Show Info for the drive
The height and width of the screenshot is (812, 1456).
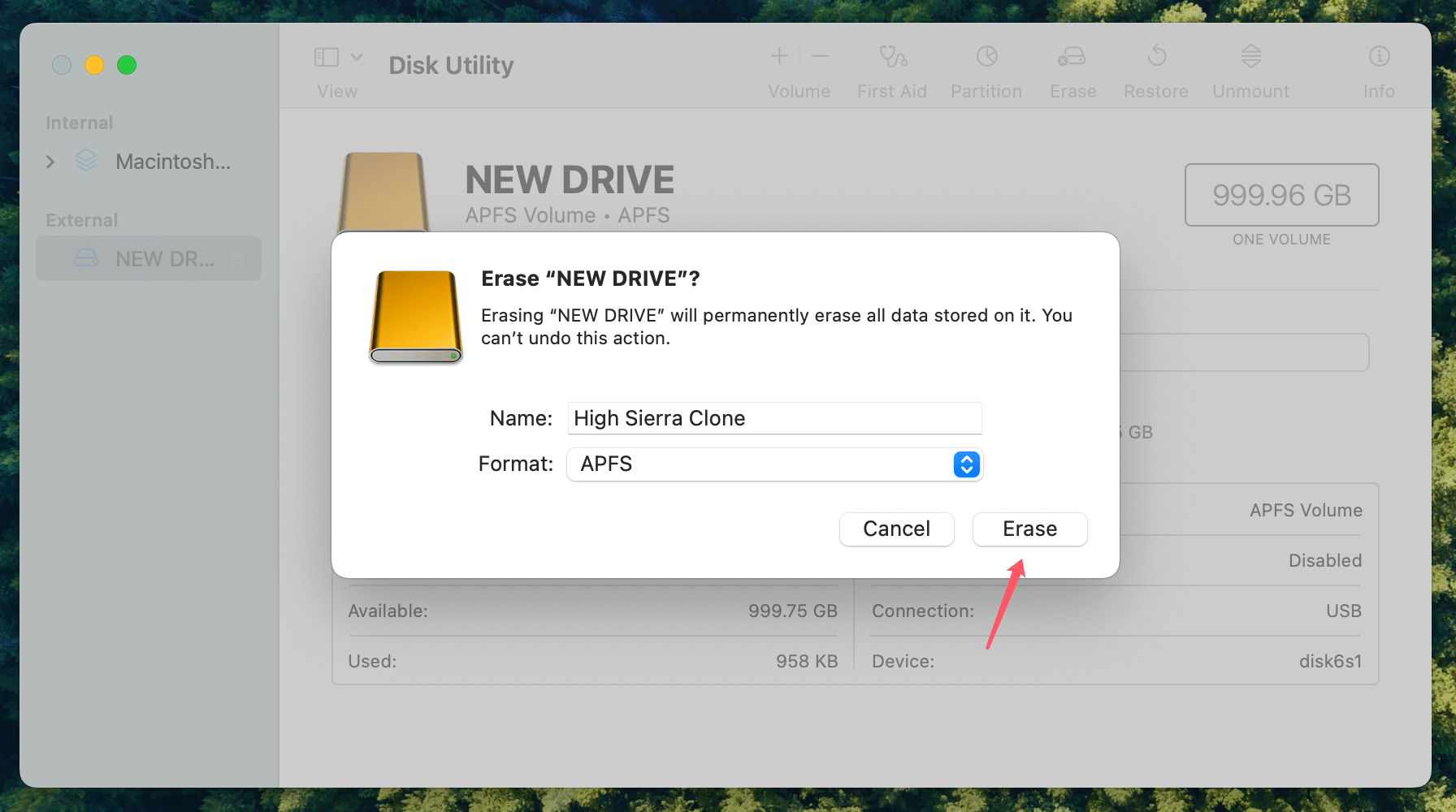click(1378, 69)
